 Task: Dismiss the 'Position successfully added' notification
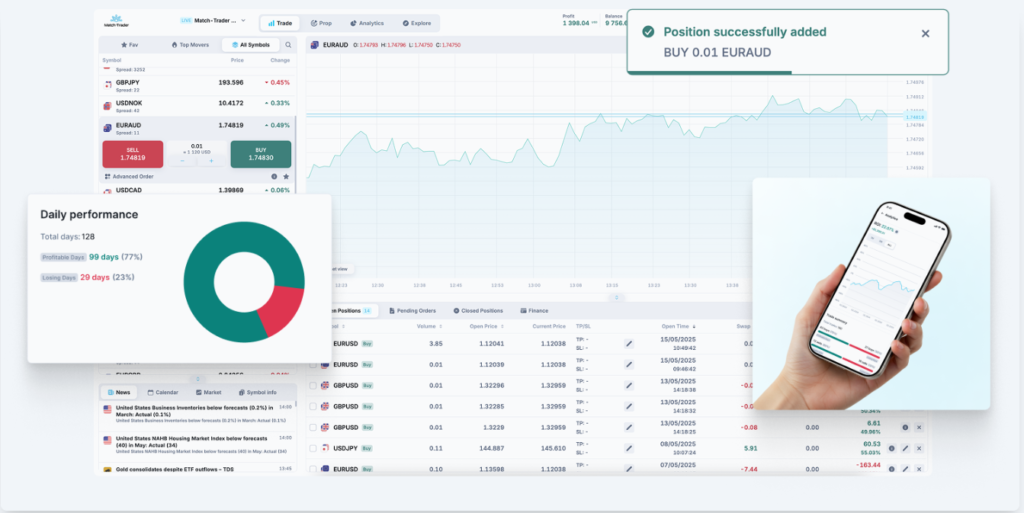click(925, 33)
